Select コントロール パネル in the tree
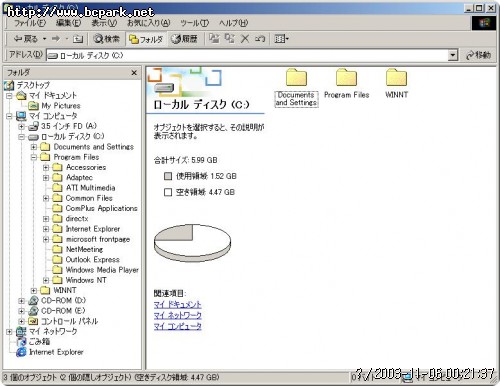Image resolution: width=500 pixels, height=386 pixels. pos(69,321)
